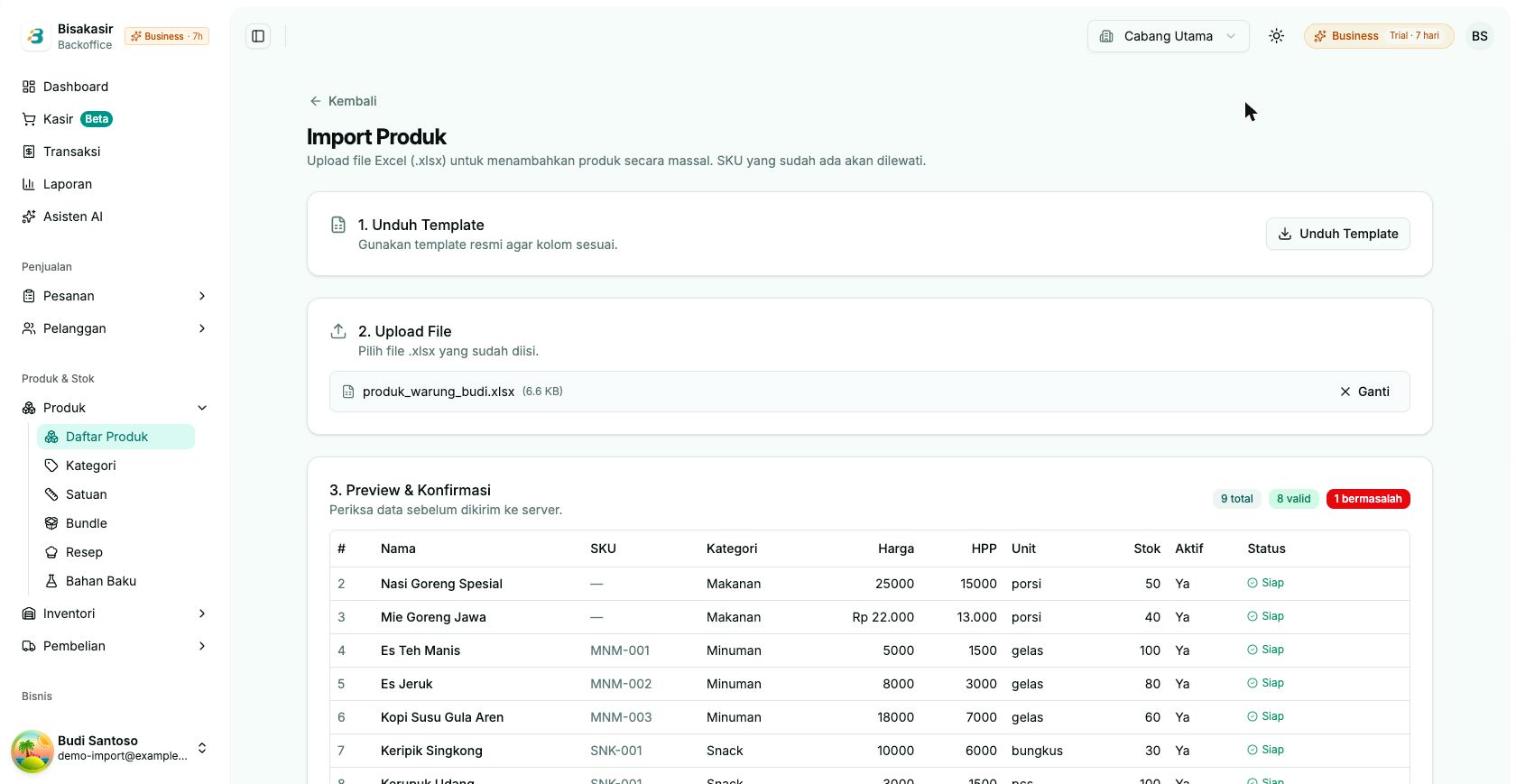The width and height of the screenshot is (1516, 784).
Task: Click the Kembali back arrow icon
Action: point(315,101)
